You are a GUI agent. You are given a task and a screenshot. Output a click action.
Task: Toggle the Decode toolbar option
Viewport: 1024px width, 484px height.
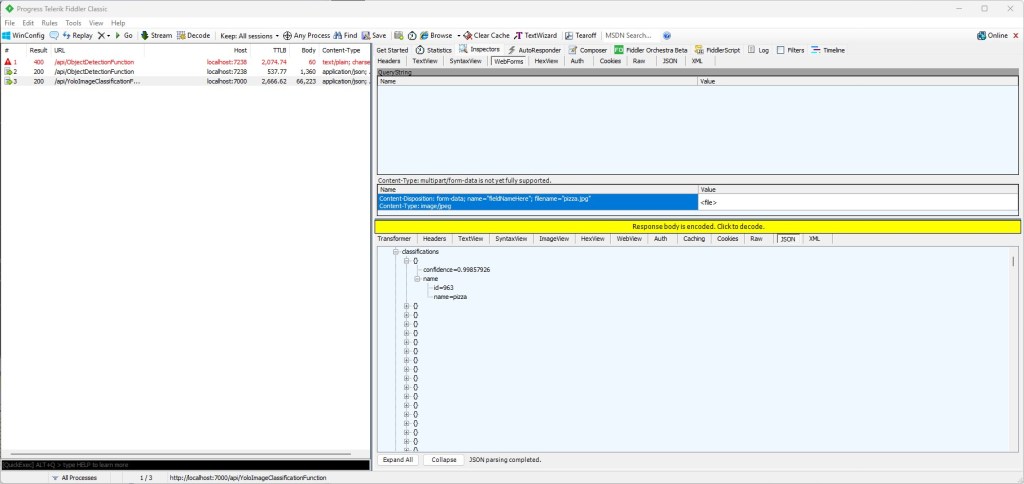click(x=182, y=35)
